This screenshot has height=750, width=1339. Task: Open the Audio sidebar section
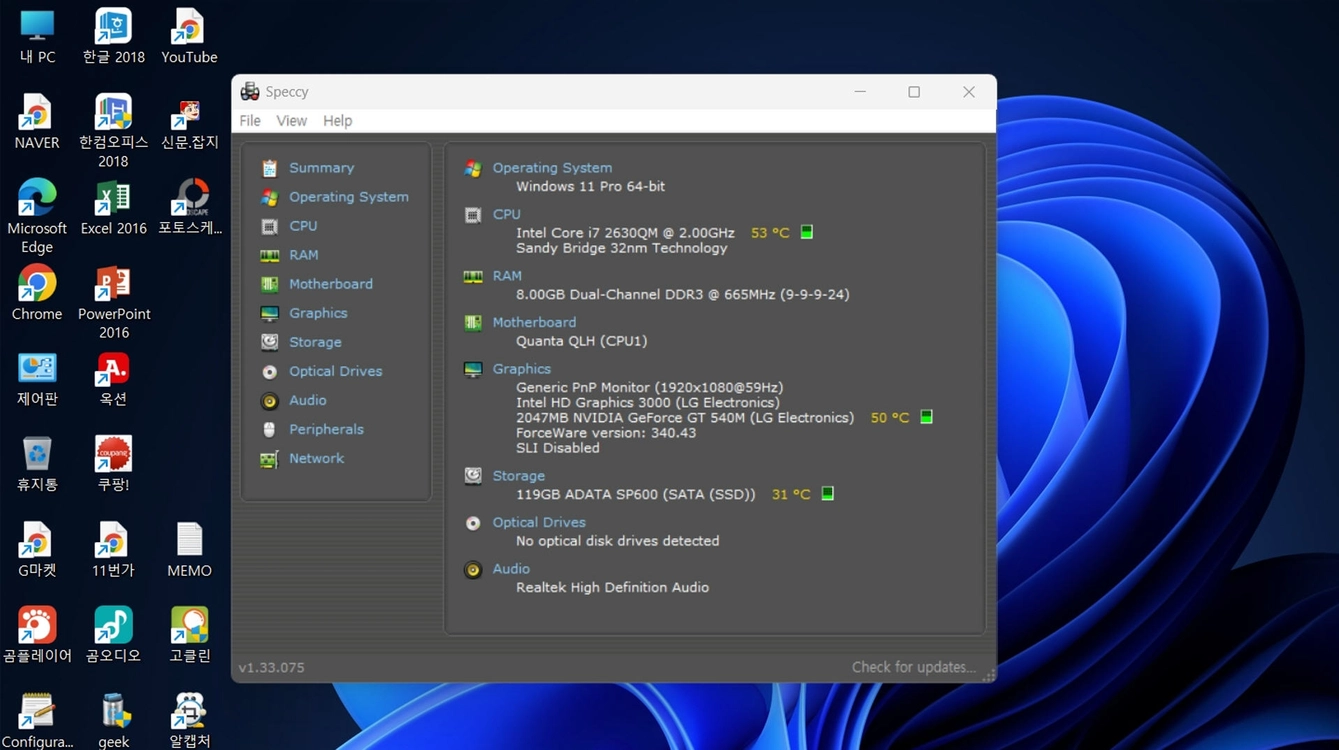pos(307,400)
